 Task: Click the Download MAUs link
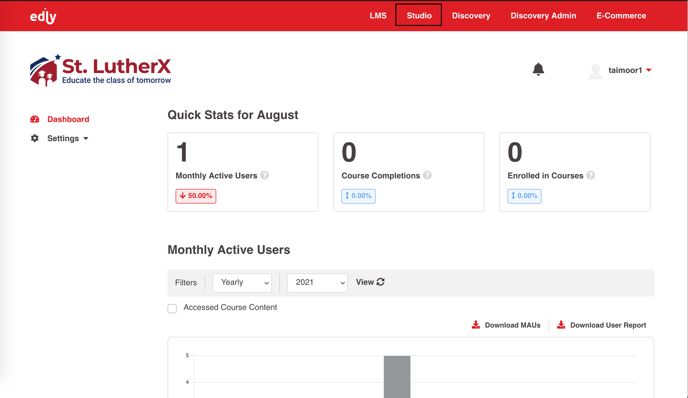pyautogui.click(x=512, y=325)
